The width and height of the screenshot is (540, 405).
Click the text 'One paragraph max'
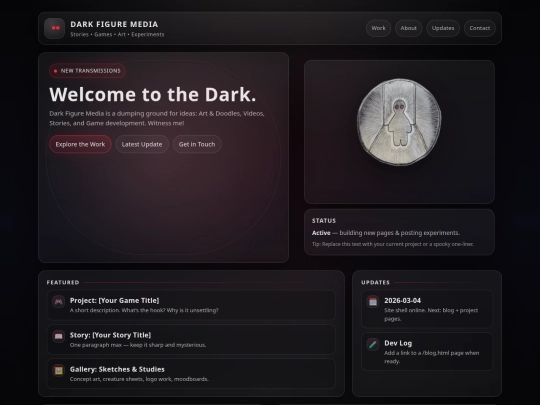138,345
